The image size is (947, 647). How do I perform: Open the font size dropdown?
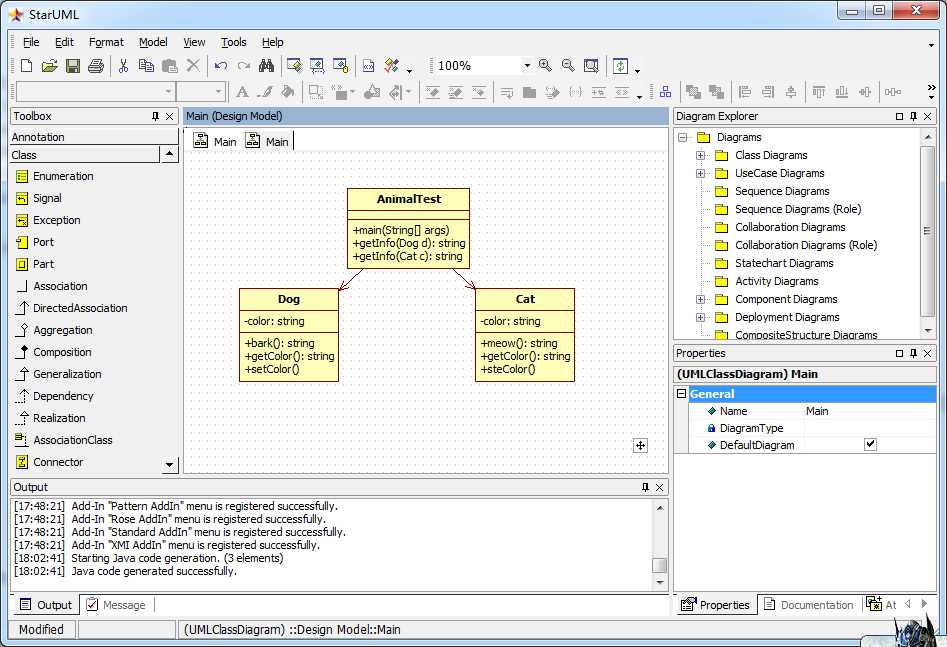pyautogui.click(x=219, y=92)
